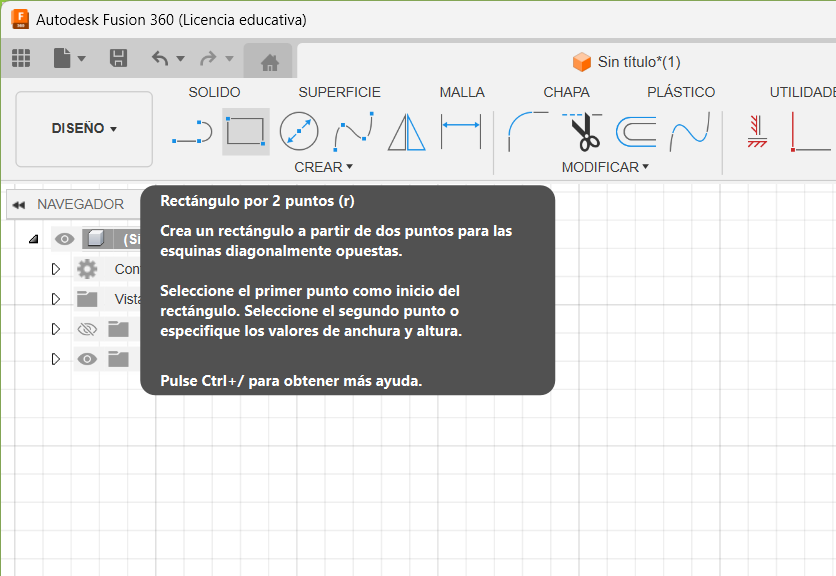Image resolution: width=836 pixels, height=576 pixels.
Task: Select the Mirror triangle tool
Action: point(407,132)
